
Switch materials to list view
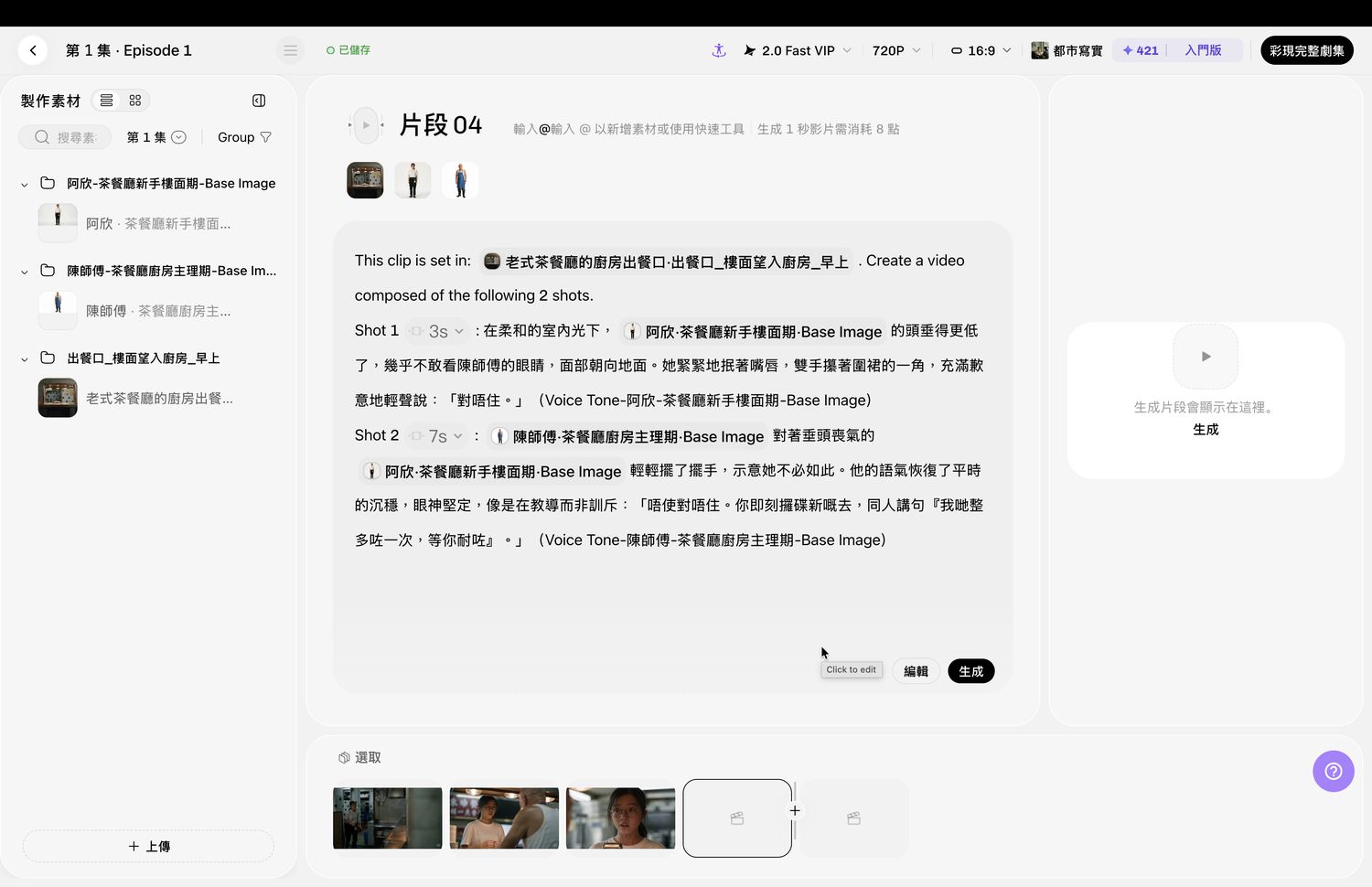point(107,101)
